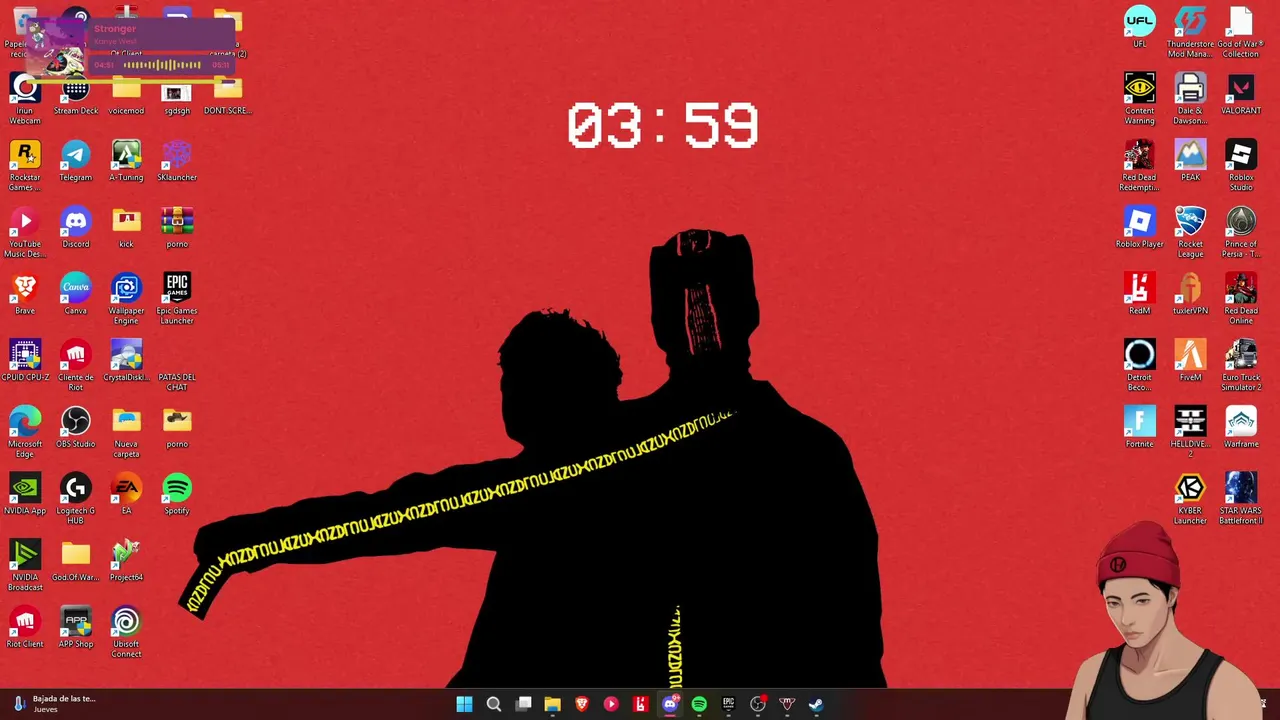
Task: Open Microsoft Edge desktop shortcut
Action: click(x=25, y=432)
